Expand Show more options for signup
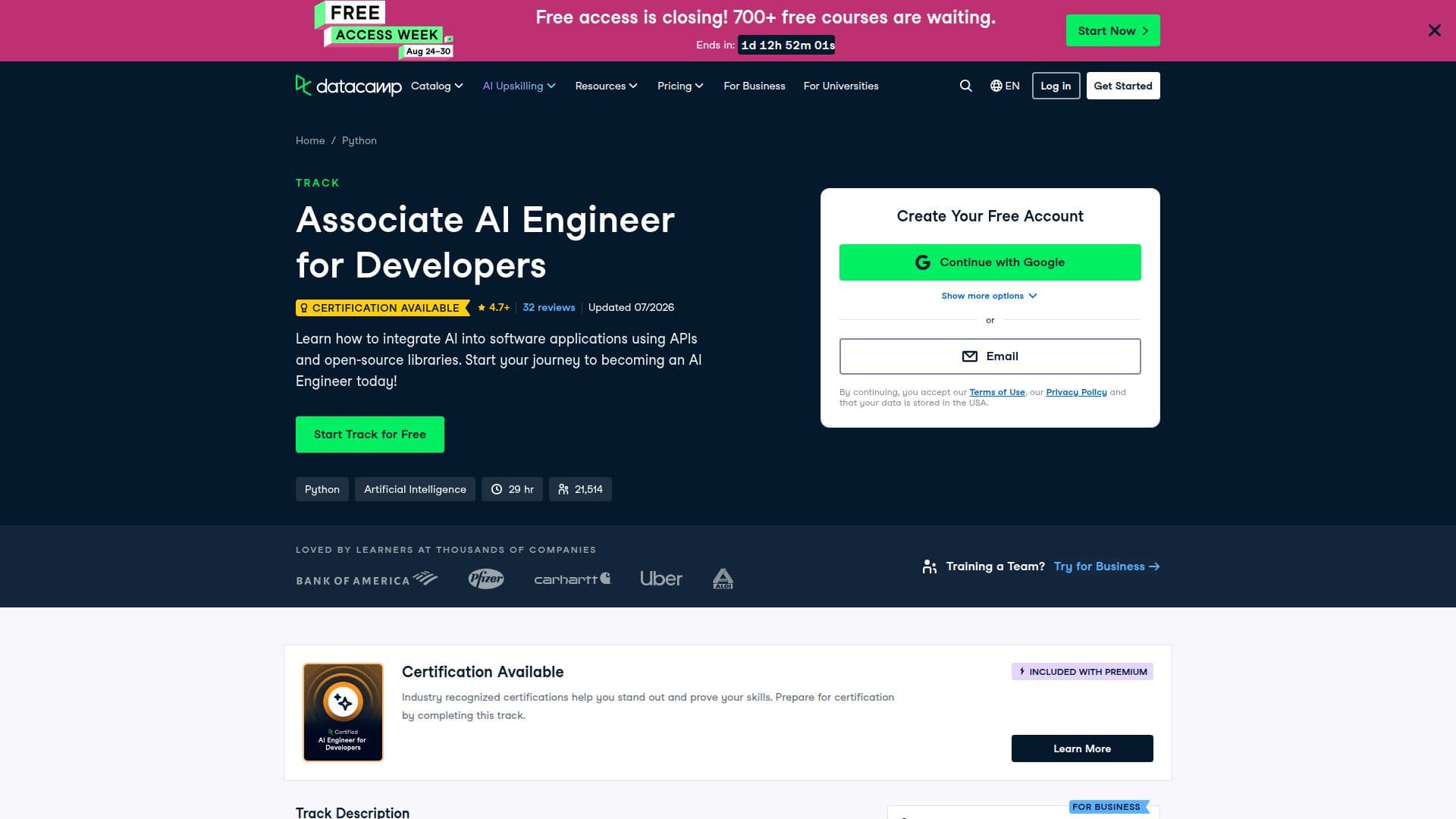Screen dimensions: 1456x819 tap(989, 296)
